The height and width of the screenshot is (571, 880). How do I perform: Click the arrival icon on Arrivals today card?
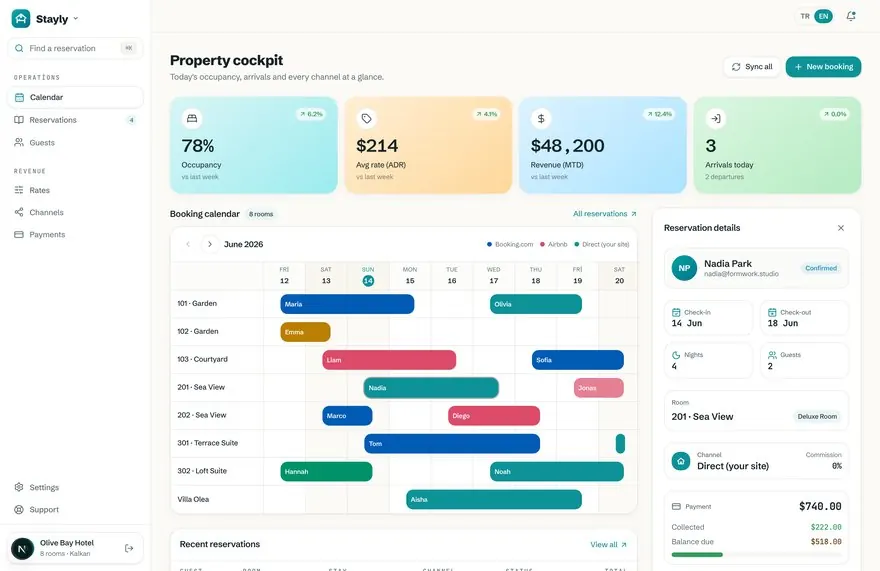716,118
